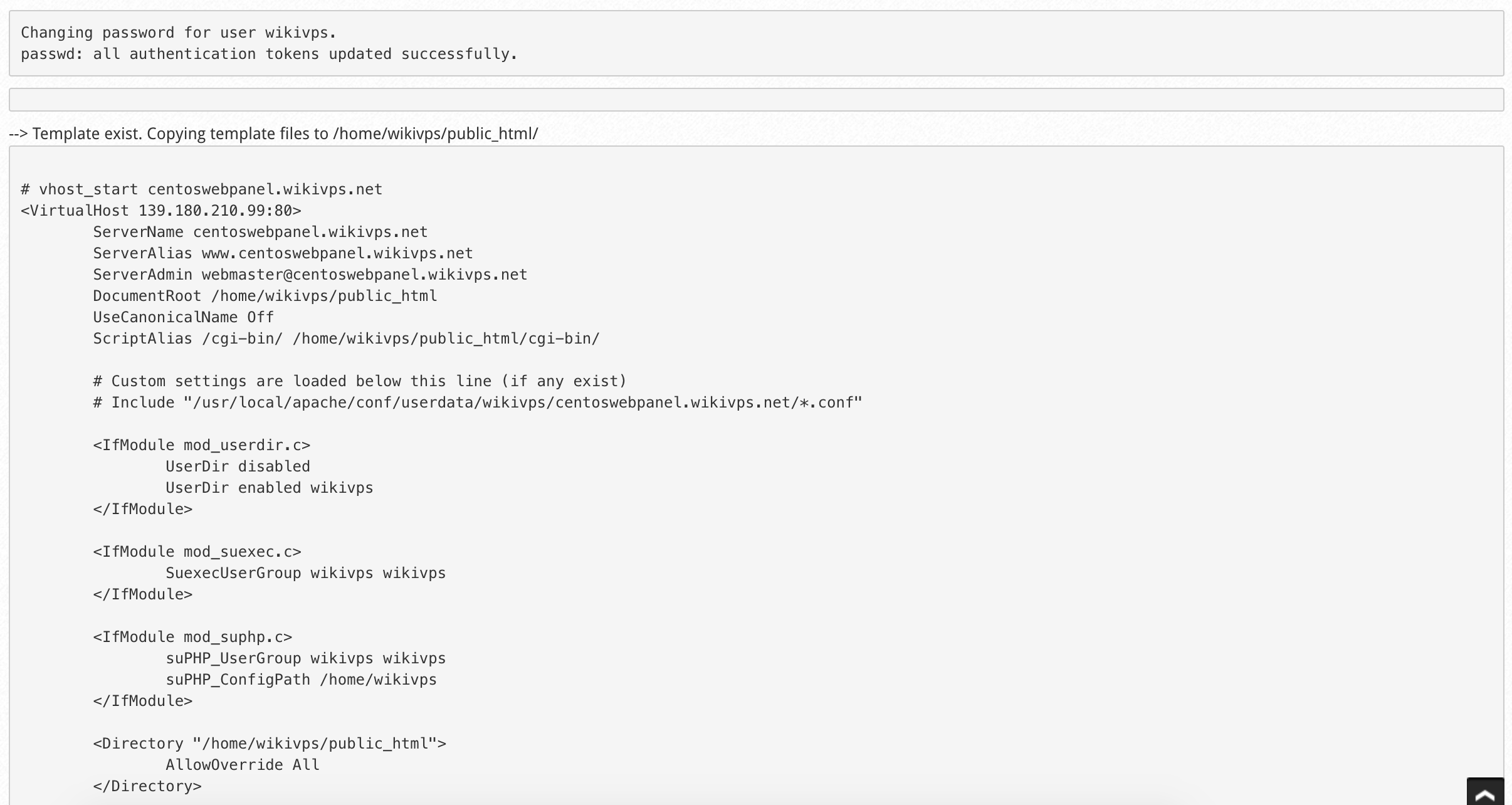Viewport: 1512px width, 805px height.
Task: Click the ServerName centoswebpanel.wikivps.net line
Action: [x=260, y=232]
